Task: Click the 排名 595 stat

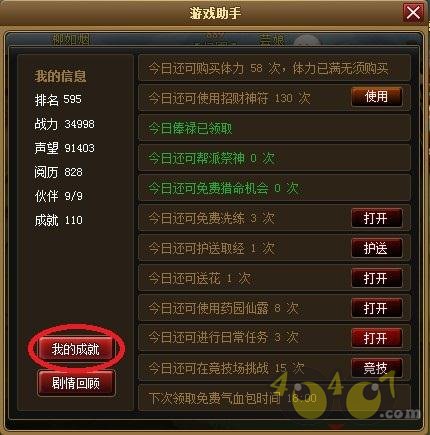Action: pos(58,99)
